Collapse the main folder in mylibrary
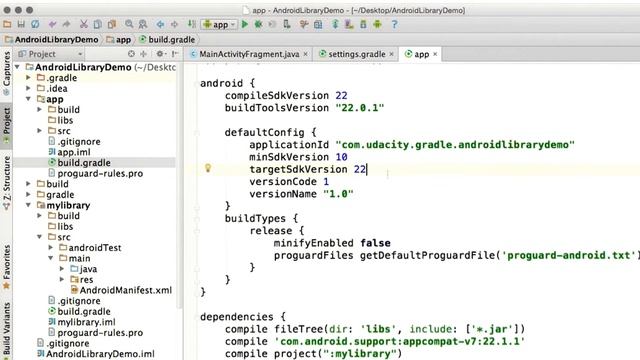 pyautogui.click(x=50, y=258)
